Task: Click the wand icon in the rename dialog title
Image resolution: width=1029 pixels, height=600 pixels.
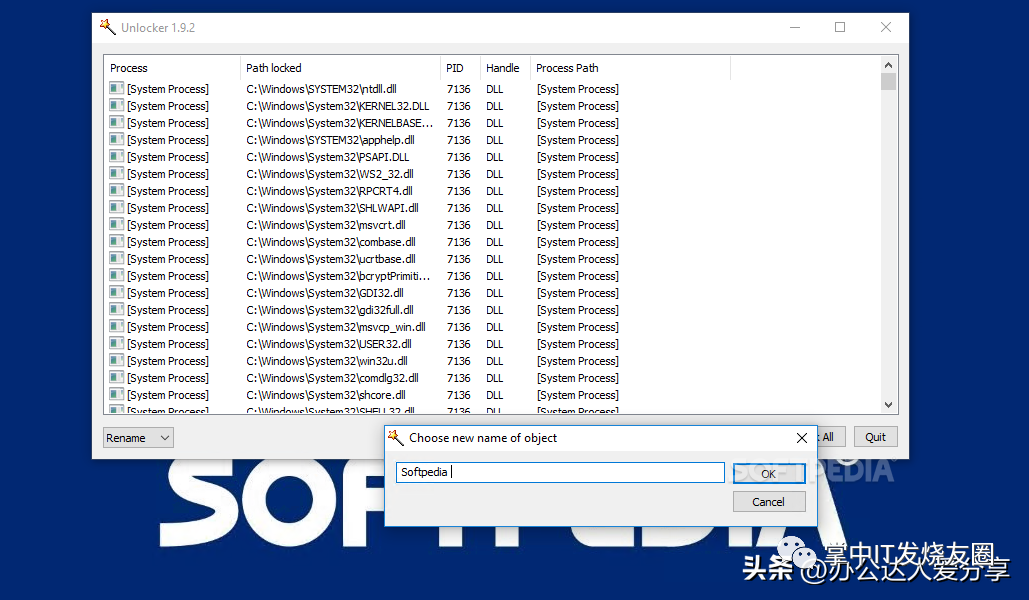Action: point(396,437)
